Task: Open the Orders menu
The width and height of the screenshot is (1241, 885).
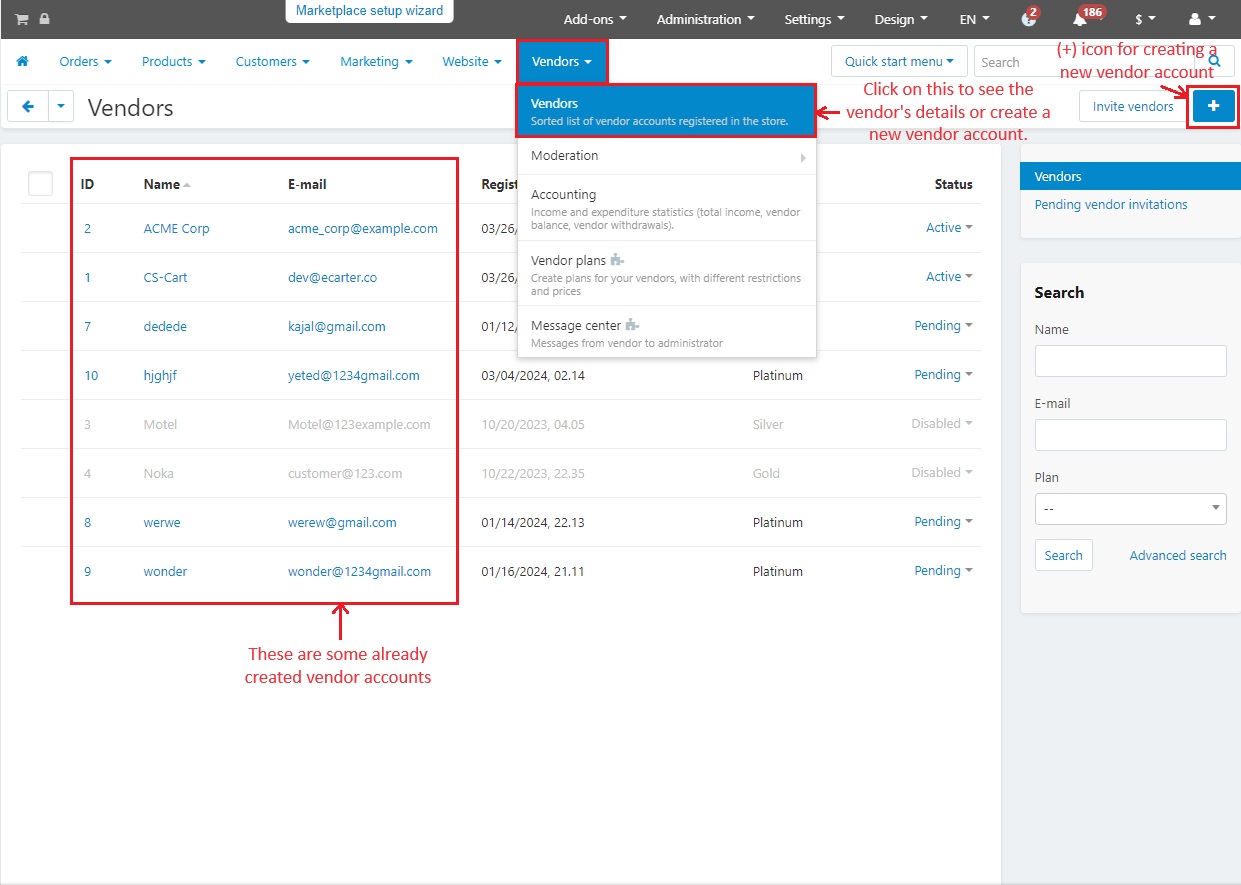Action: (x=85, y=61)
